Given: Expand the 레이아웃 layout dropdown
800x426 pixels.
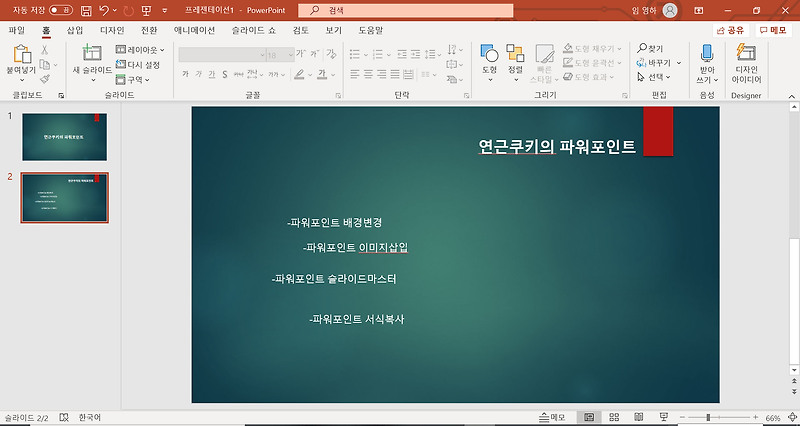Looking at the screenshot, I should pos(140,50).
